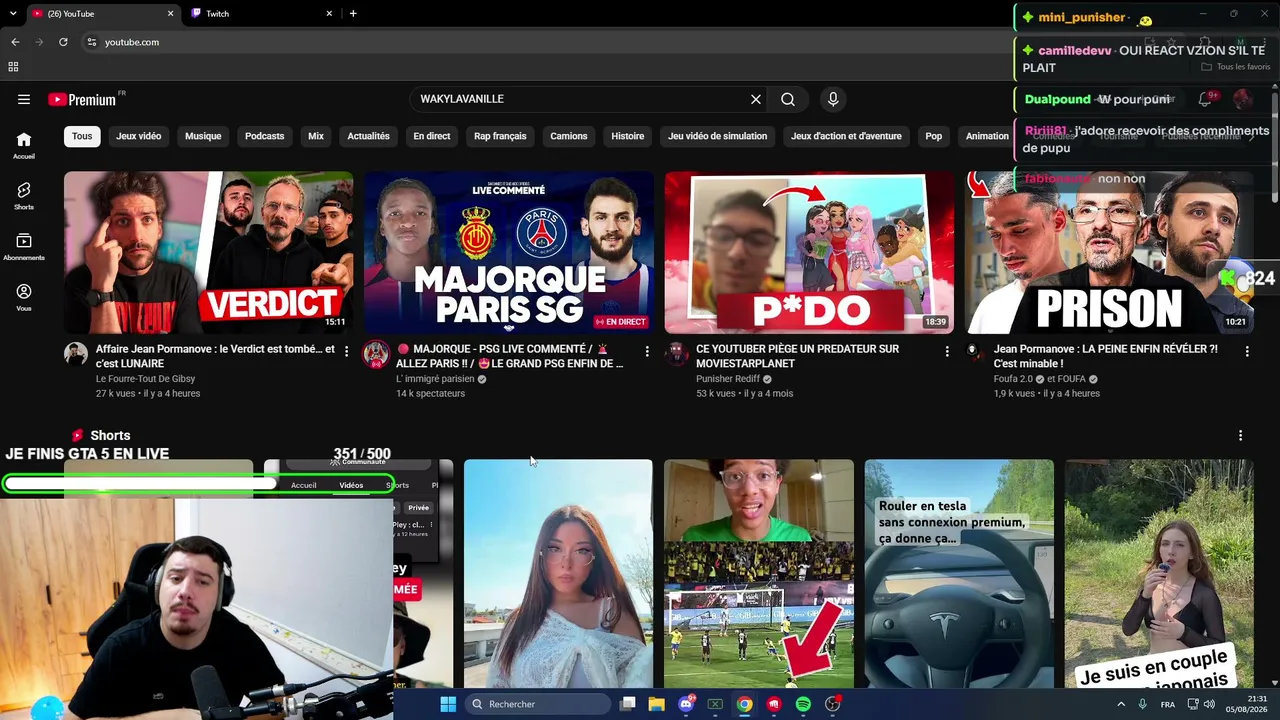Close the Twitch browser tab
The image size is (1280, 720).
(329, 14)
